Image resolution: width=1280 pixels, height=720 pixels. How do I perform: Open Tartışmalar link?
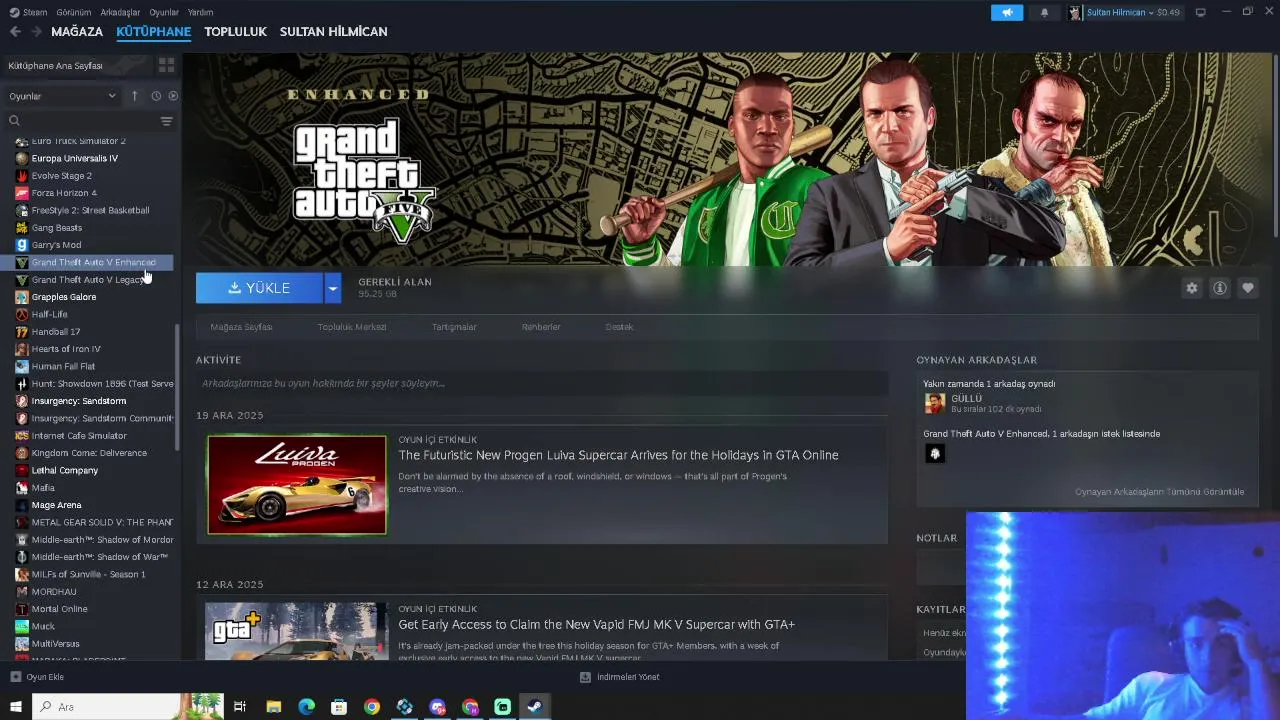click(454, 327)
